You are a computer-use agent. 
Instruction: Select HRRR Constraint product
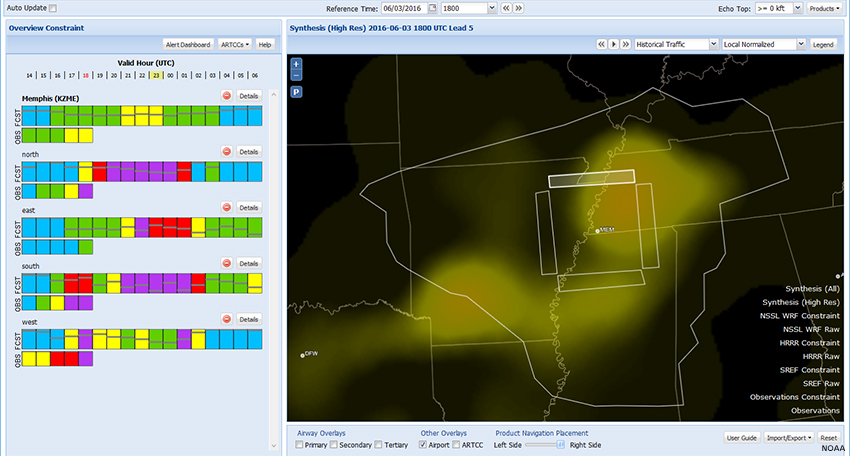click(x=809, y=343)
